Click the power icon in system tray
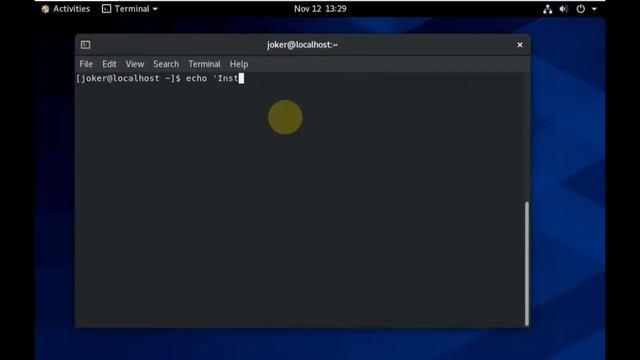This screenshot has height=360, width=640. click(580, 9)
